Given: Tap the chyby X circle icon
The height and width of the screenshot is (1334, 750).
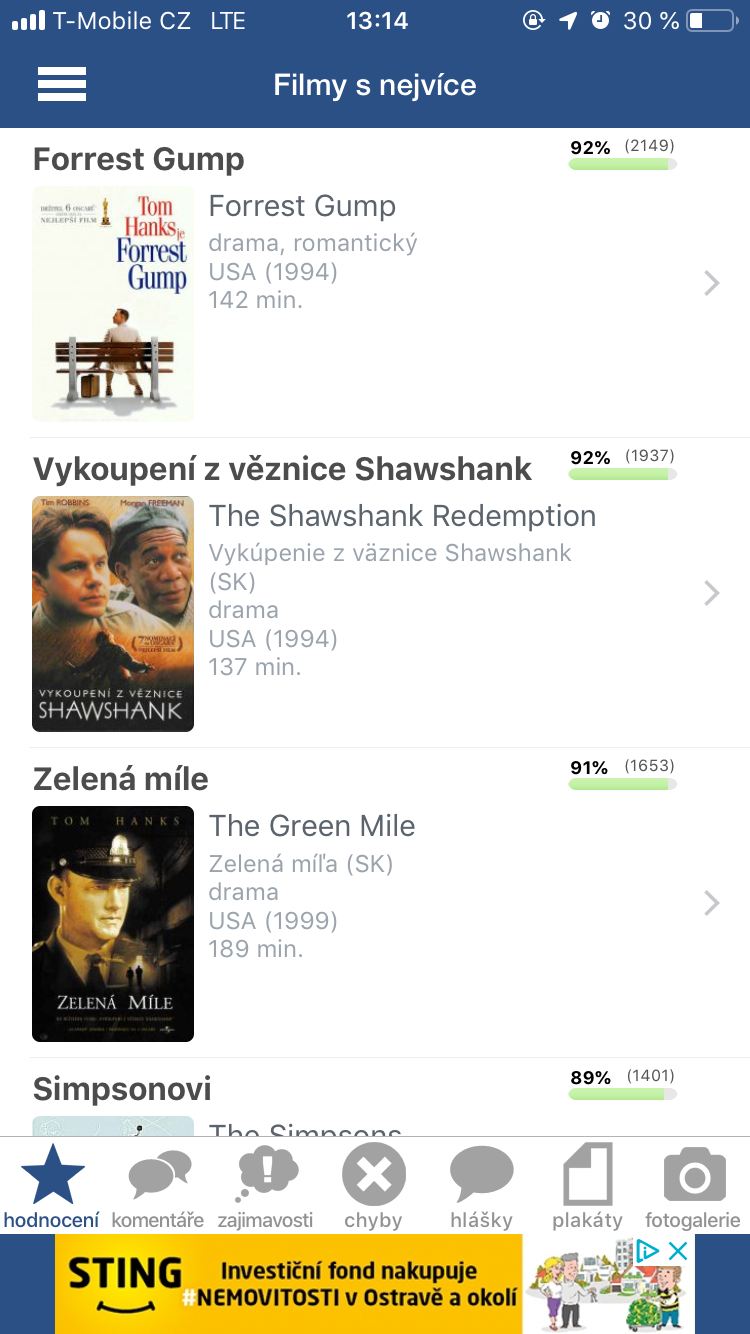Looking at the screenshot, I should click(373, 1175).
